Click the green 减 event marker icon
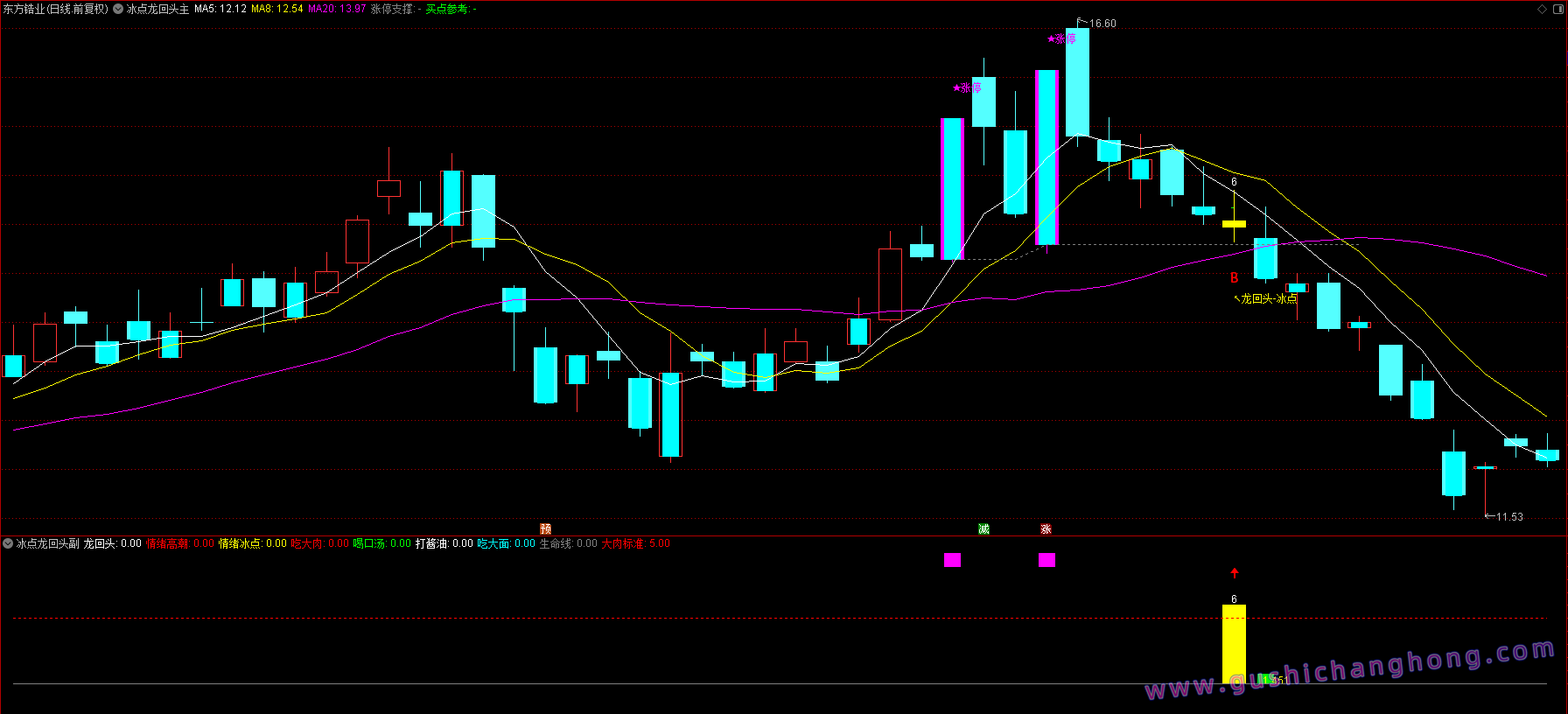 coord(983,528)
